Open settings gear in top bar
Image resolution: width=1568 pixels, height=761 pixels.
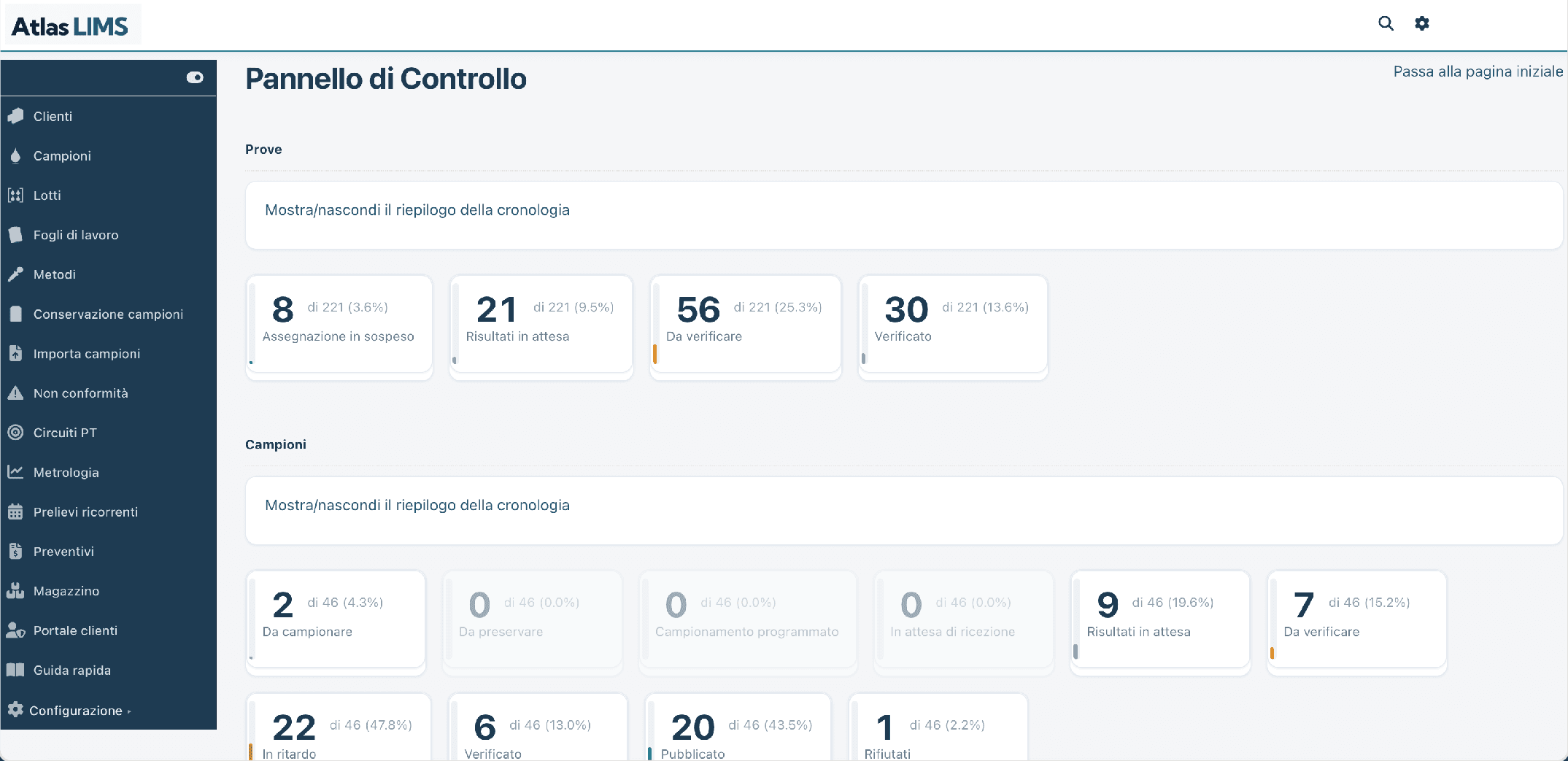[1422, 23]
